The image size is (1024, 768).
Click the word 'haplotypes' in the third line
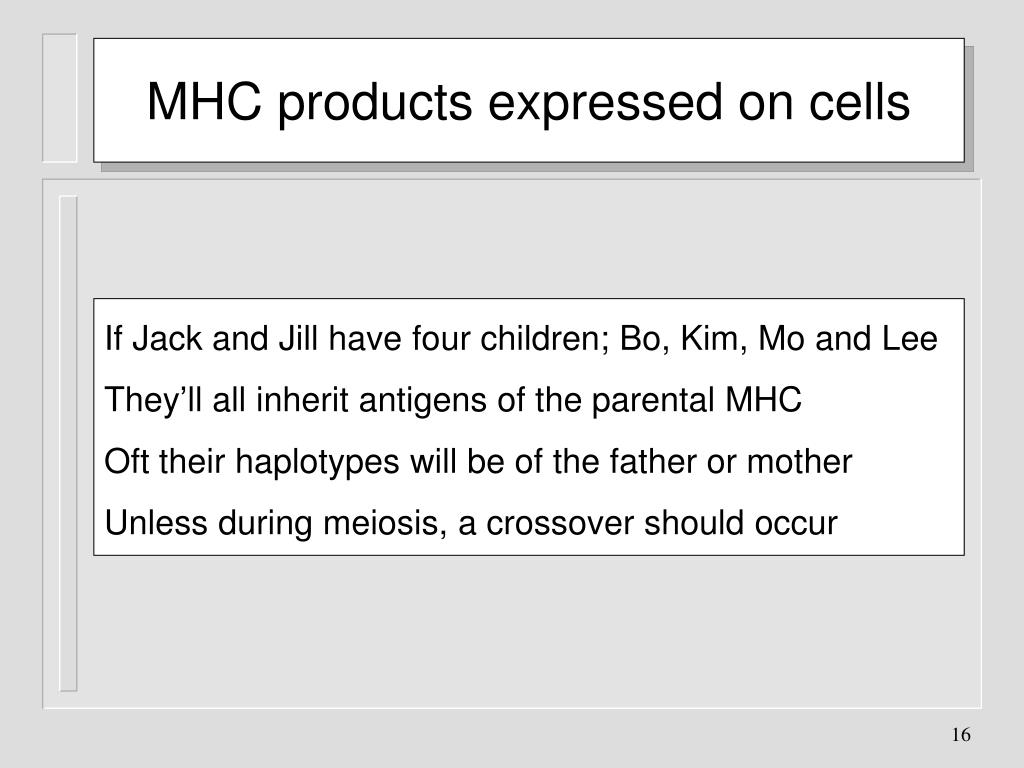pyautogui.click(x=317, y=462)
